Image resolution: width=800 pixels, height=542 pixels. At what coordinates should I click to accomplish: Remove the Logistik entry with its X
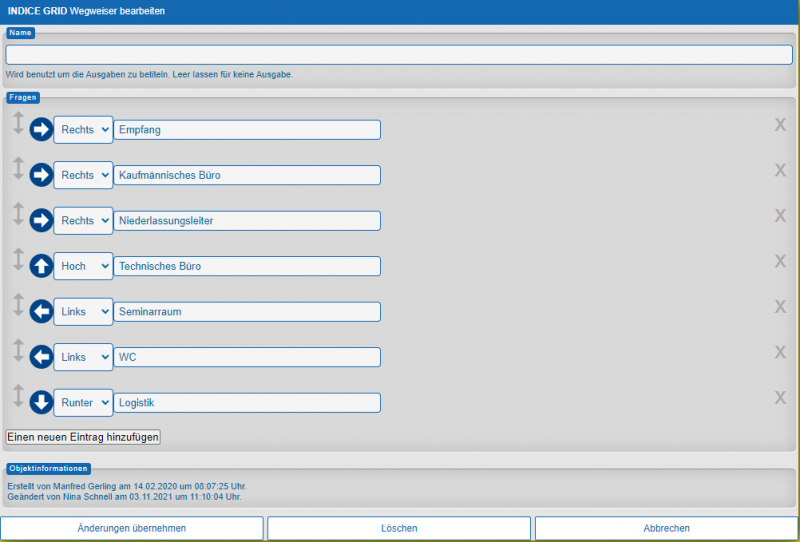[780, 397]
